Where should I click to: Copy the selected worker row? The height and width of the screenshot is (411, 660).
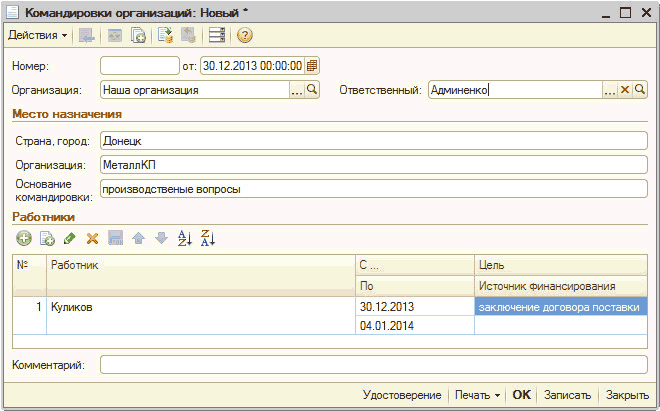point(46,238)
